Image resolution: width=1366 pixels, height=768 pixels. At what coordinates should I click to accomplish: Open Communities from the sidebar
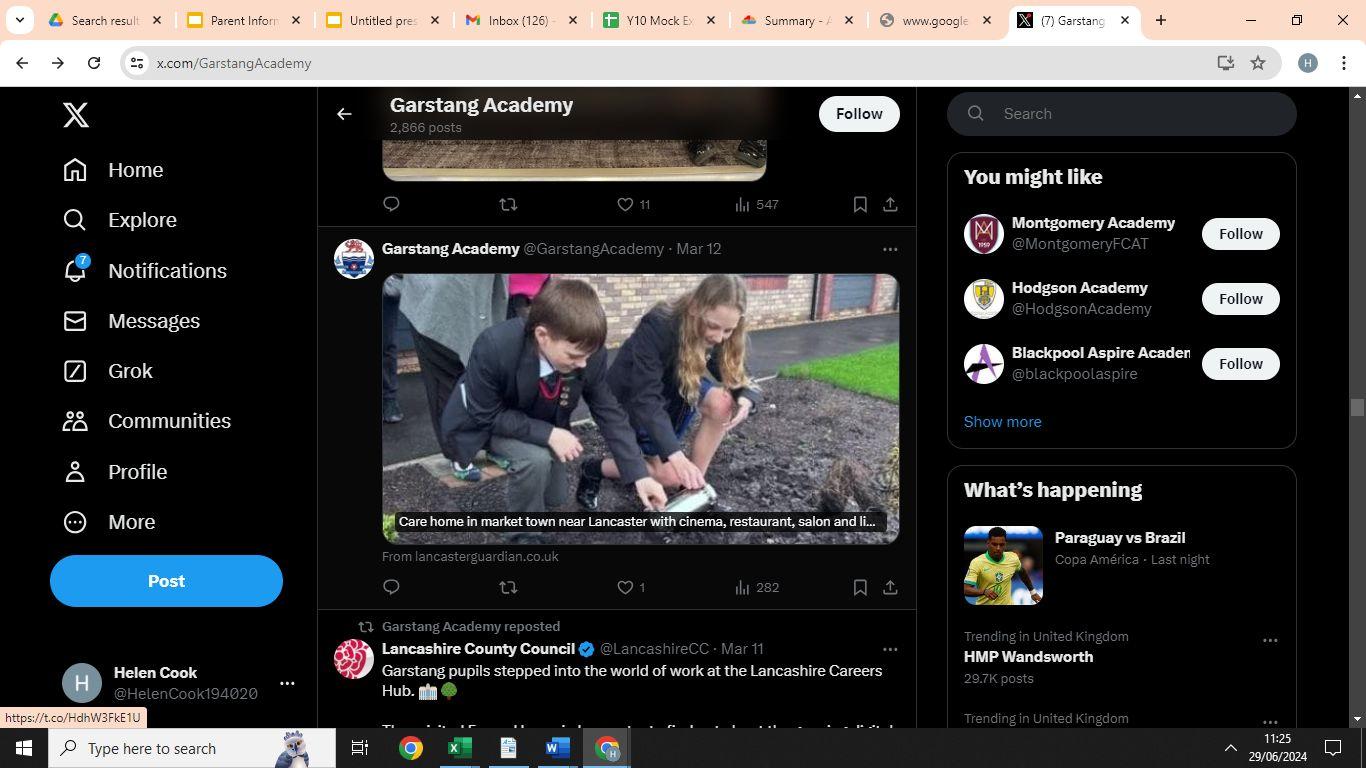click(x=146, y=421)
